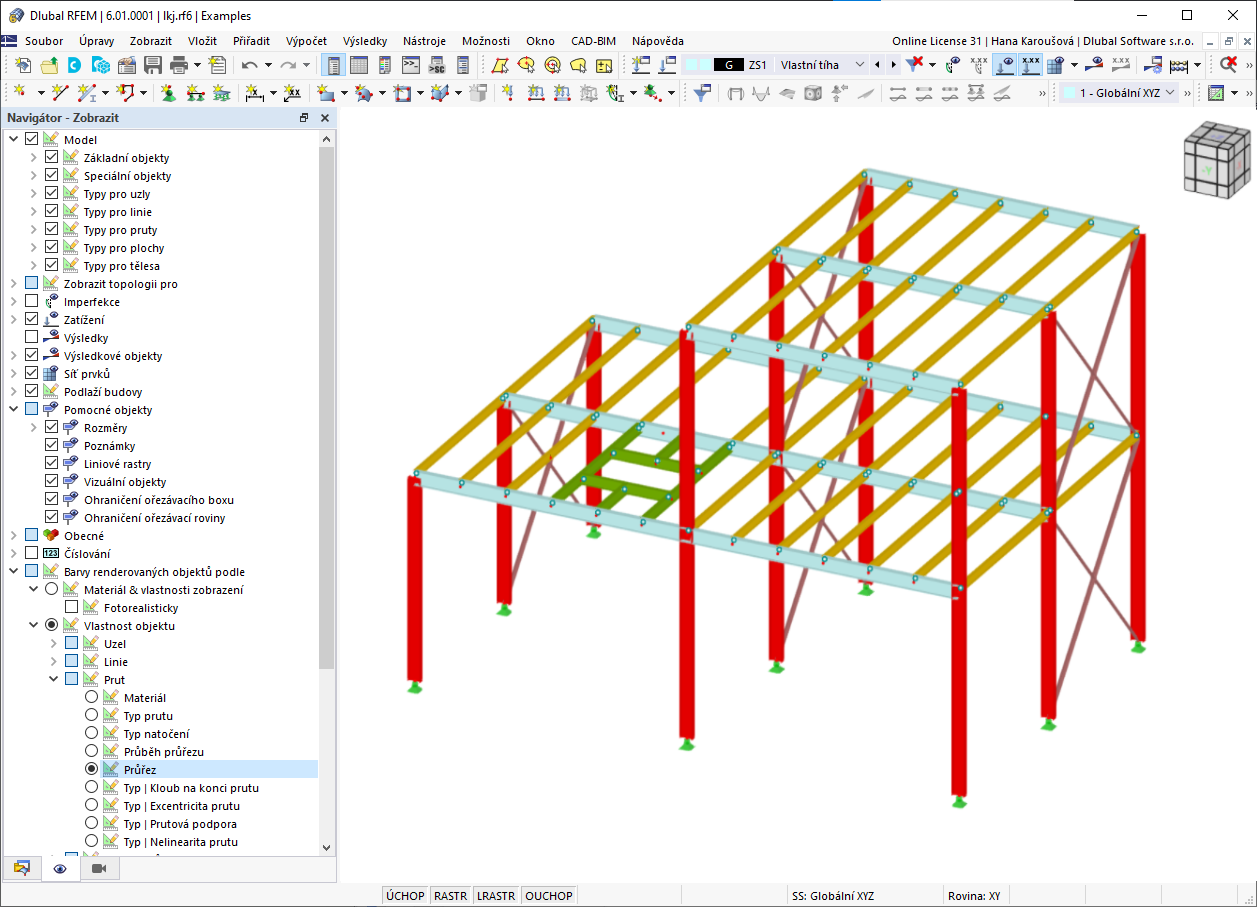Toggle the Imperfekce checkbox
Image resolution: width=1257 pixels, height=907 pixels.
point(32,302)
